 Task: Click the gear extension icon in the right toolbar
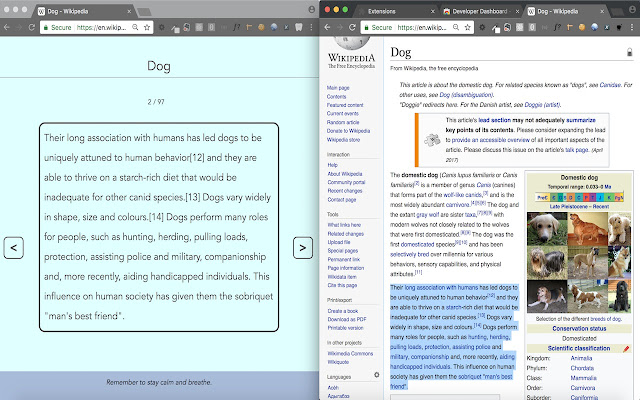pos(482,27)
